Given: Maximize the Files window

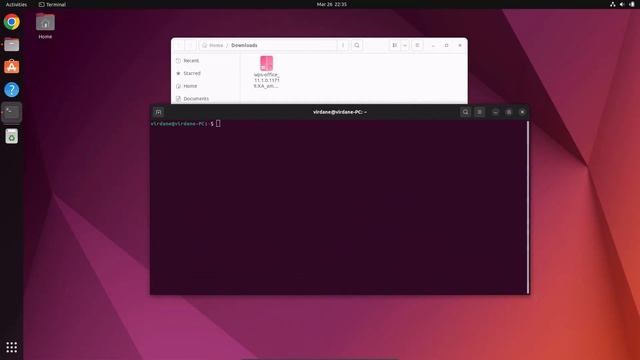Looking at the screenshot, I should pos(447,45).
